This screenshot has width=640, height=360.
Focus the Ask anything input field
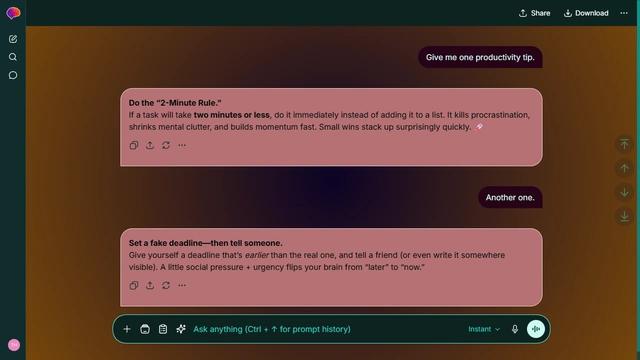327,329
